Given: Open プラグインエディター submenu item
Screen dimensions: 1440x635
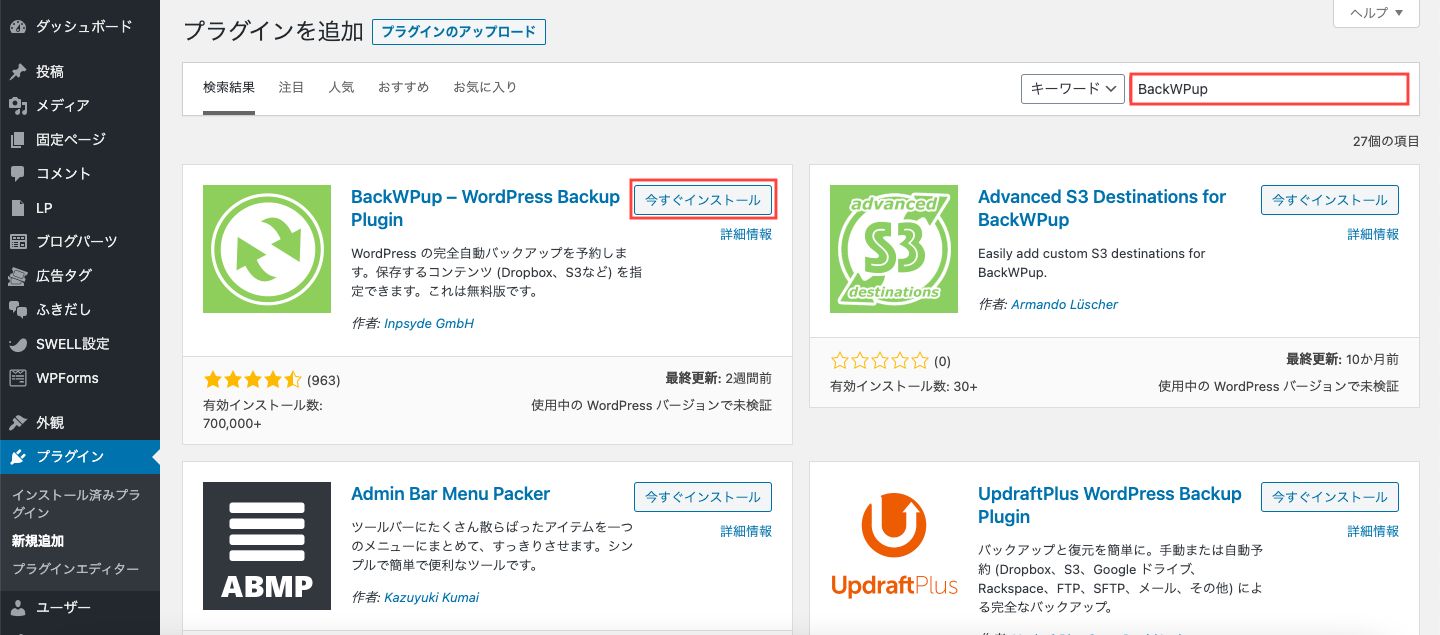Looking at the screenshot, I should coord(76,569).
